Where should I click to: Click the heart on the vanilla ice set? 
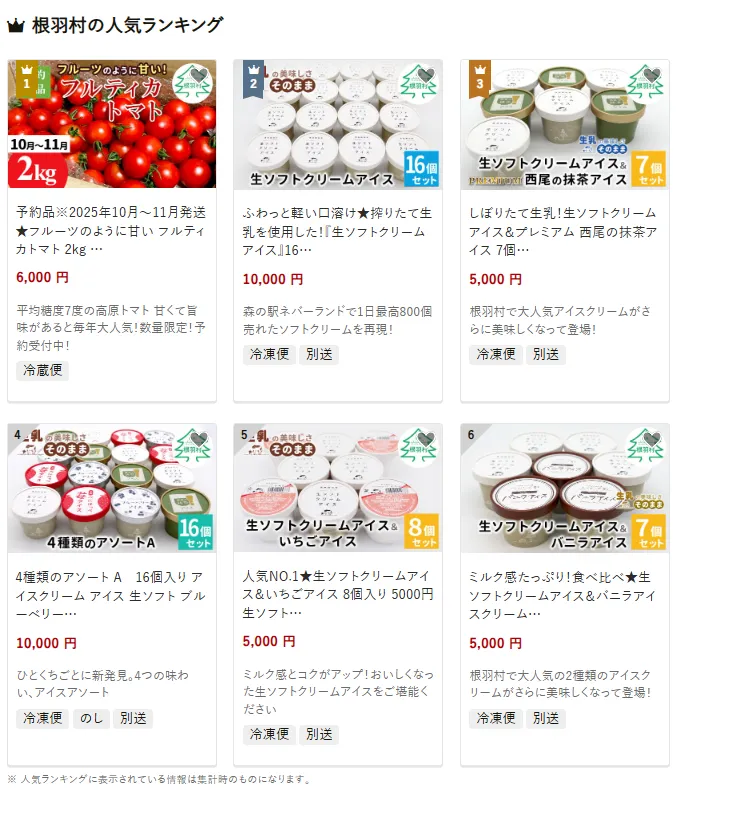click(x=653, y=438)
